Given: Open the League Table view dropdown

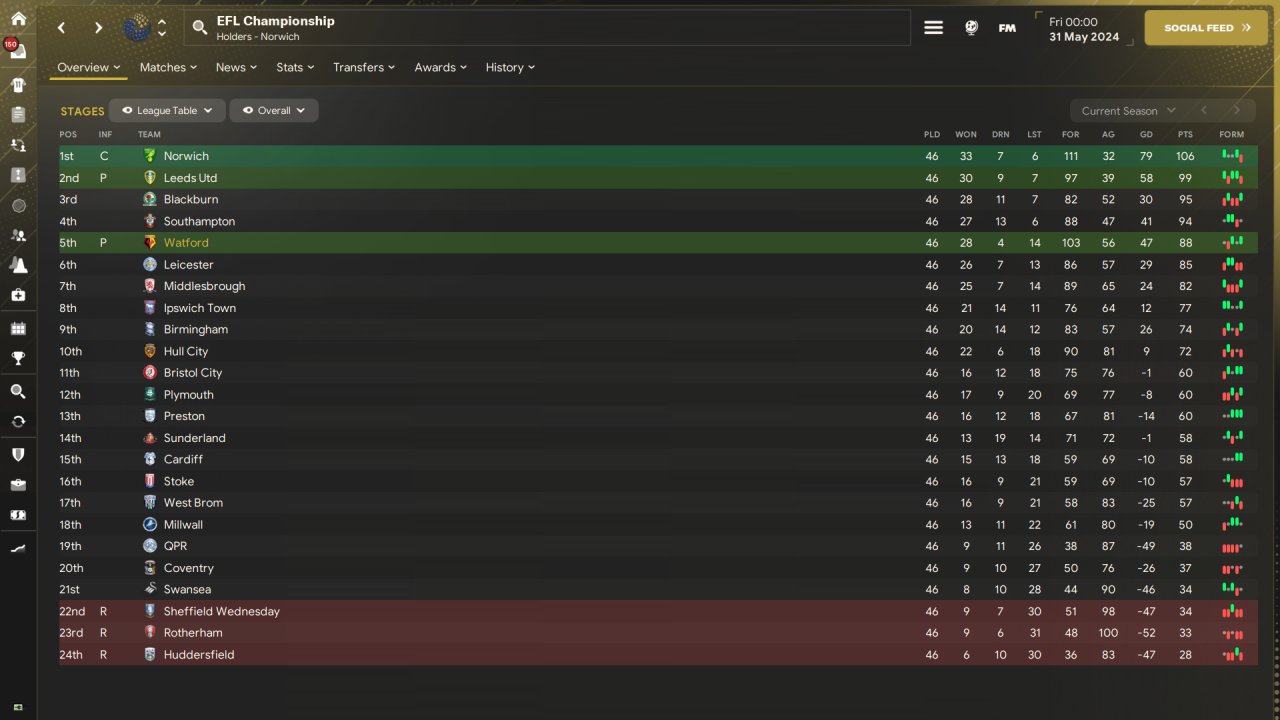Looking at the screenshot, I should pos(166,111).
